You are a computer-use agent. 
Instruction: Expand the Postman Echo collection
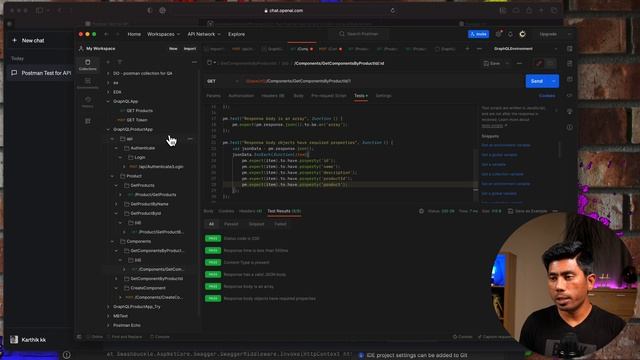pos(108,325)
